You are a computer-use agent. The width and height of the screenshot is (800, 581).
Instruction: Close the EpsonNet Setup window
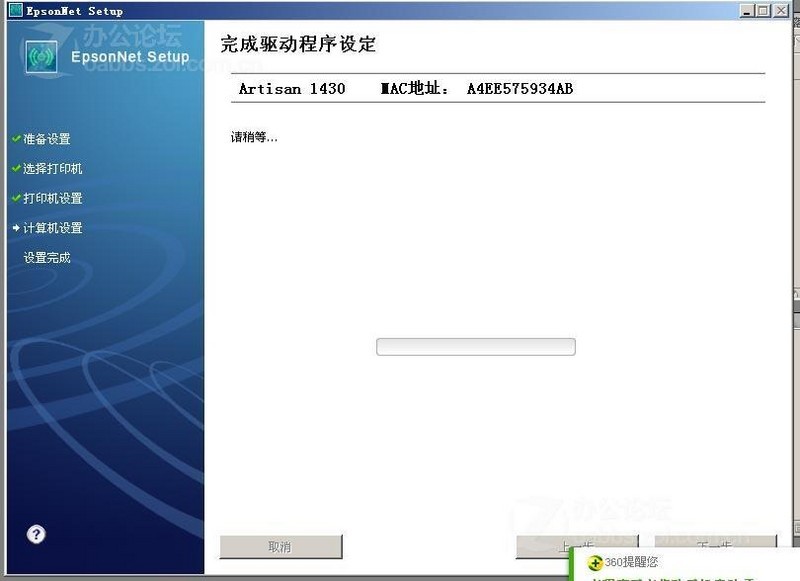(782, 10)
